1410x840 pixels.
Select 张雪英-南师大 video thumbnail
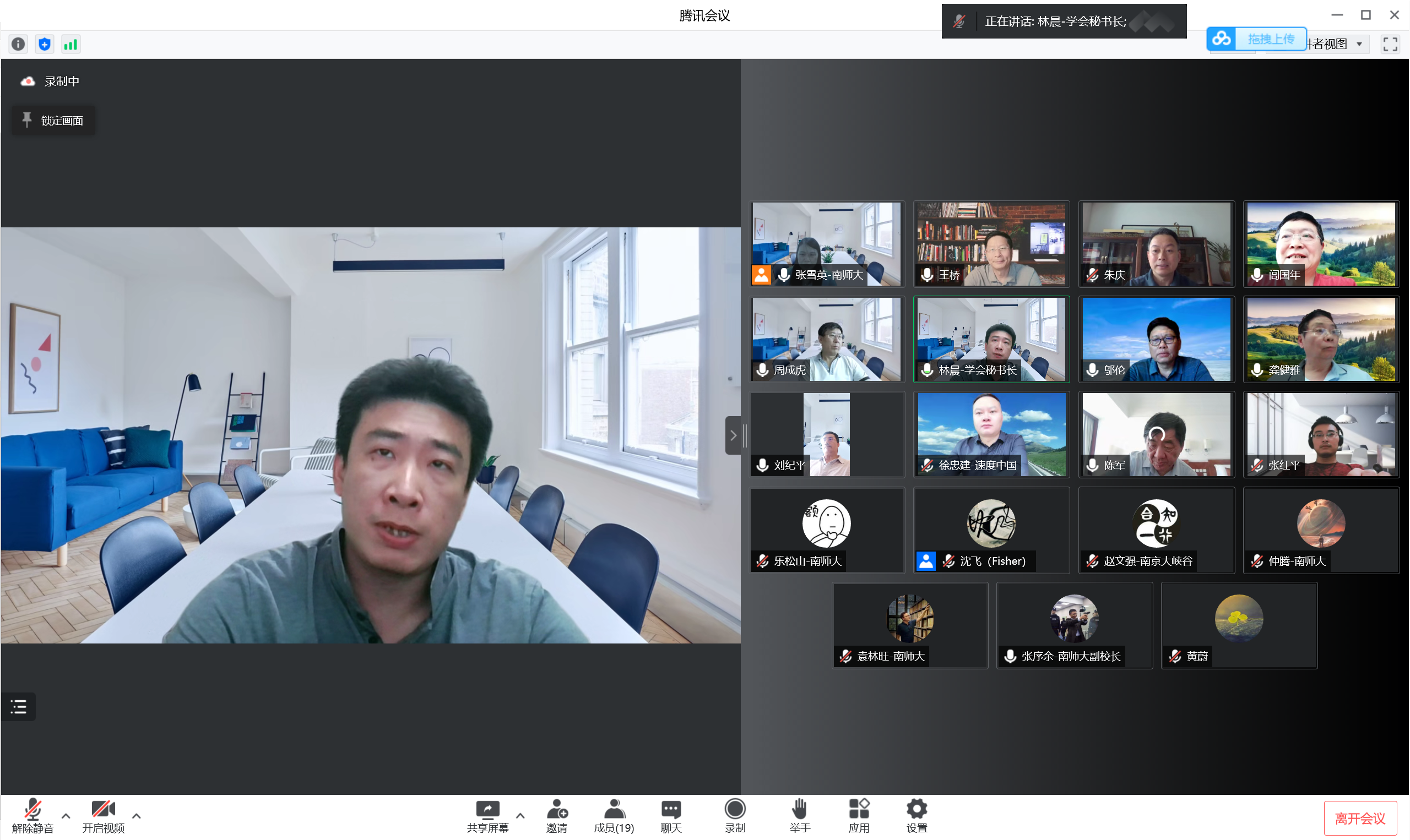point(826,244)
